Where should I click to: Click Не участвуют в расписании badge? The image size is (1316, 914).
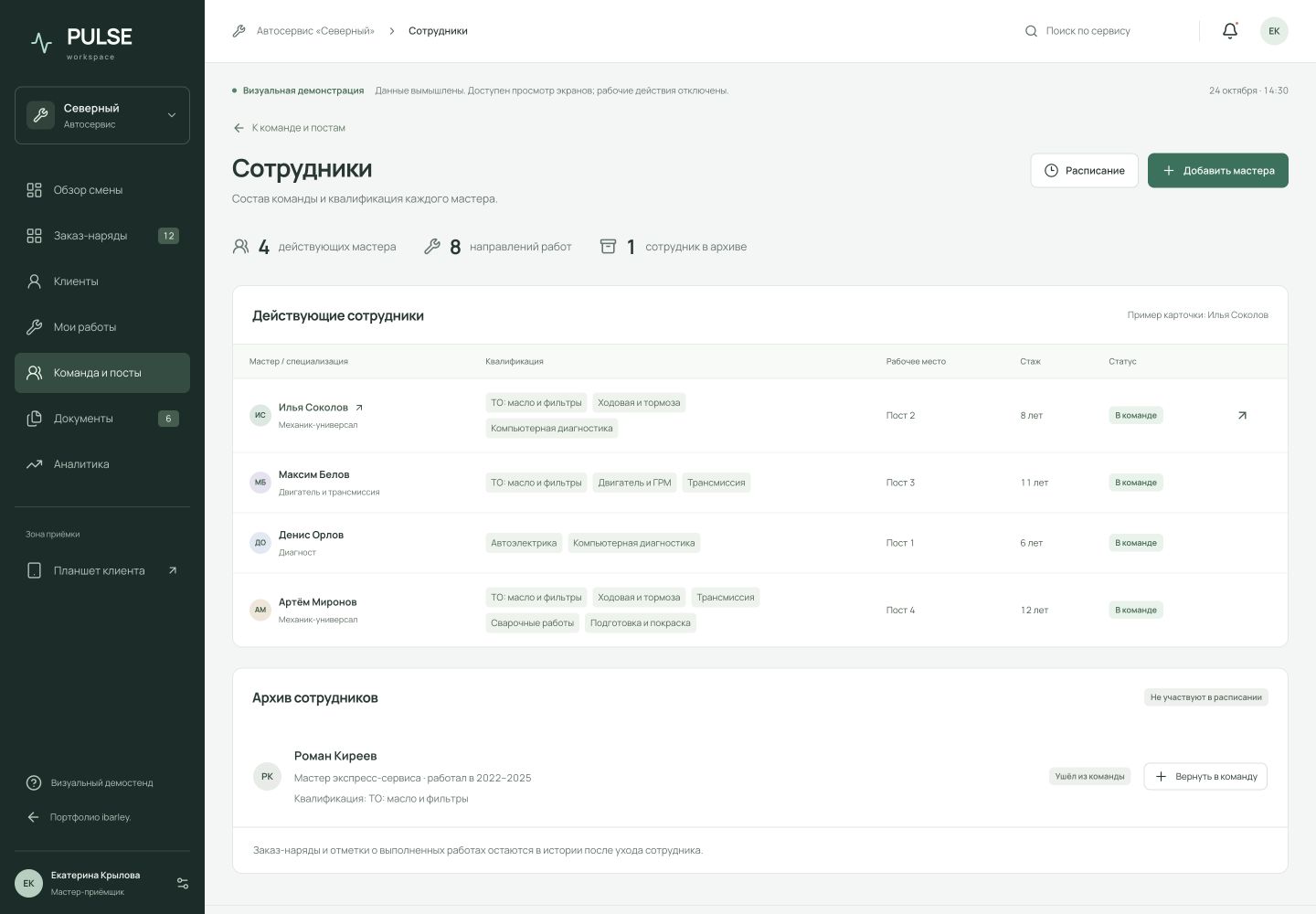[x=1206, y=697]
